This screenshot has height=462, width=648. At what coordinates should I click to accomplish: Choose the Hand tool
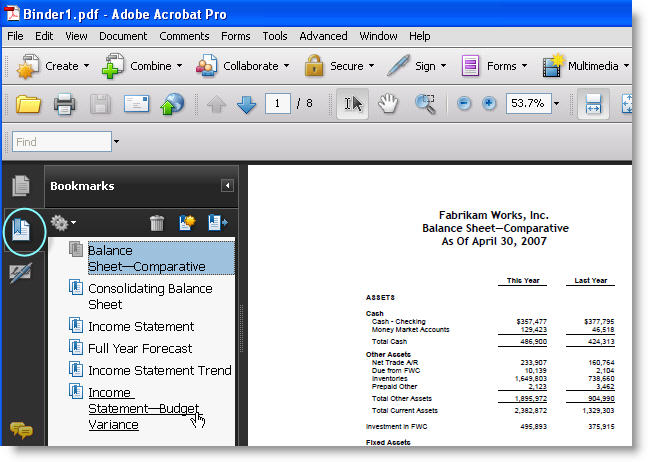coord(388,104)
